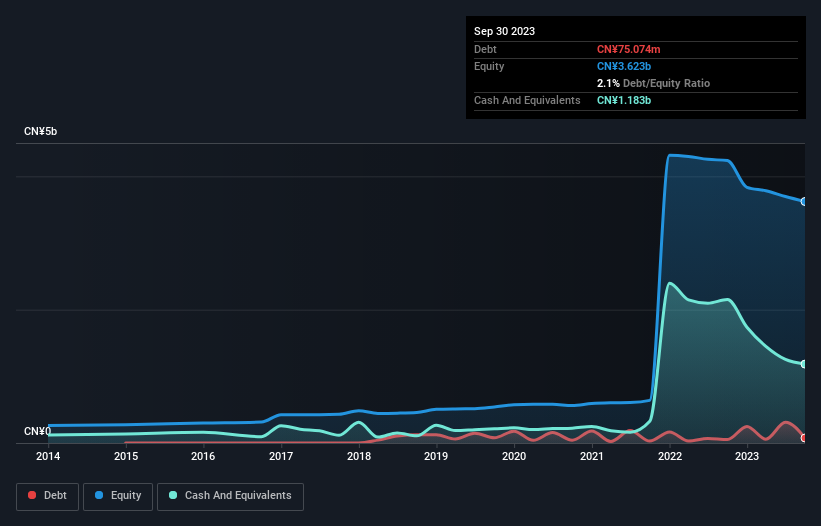Click the CN¥0 y-axis label
The width and height of the screenshot is (821, 526).
[38, 431]
